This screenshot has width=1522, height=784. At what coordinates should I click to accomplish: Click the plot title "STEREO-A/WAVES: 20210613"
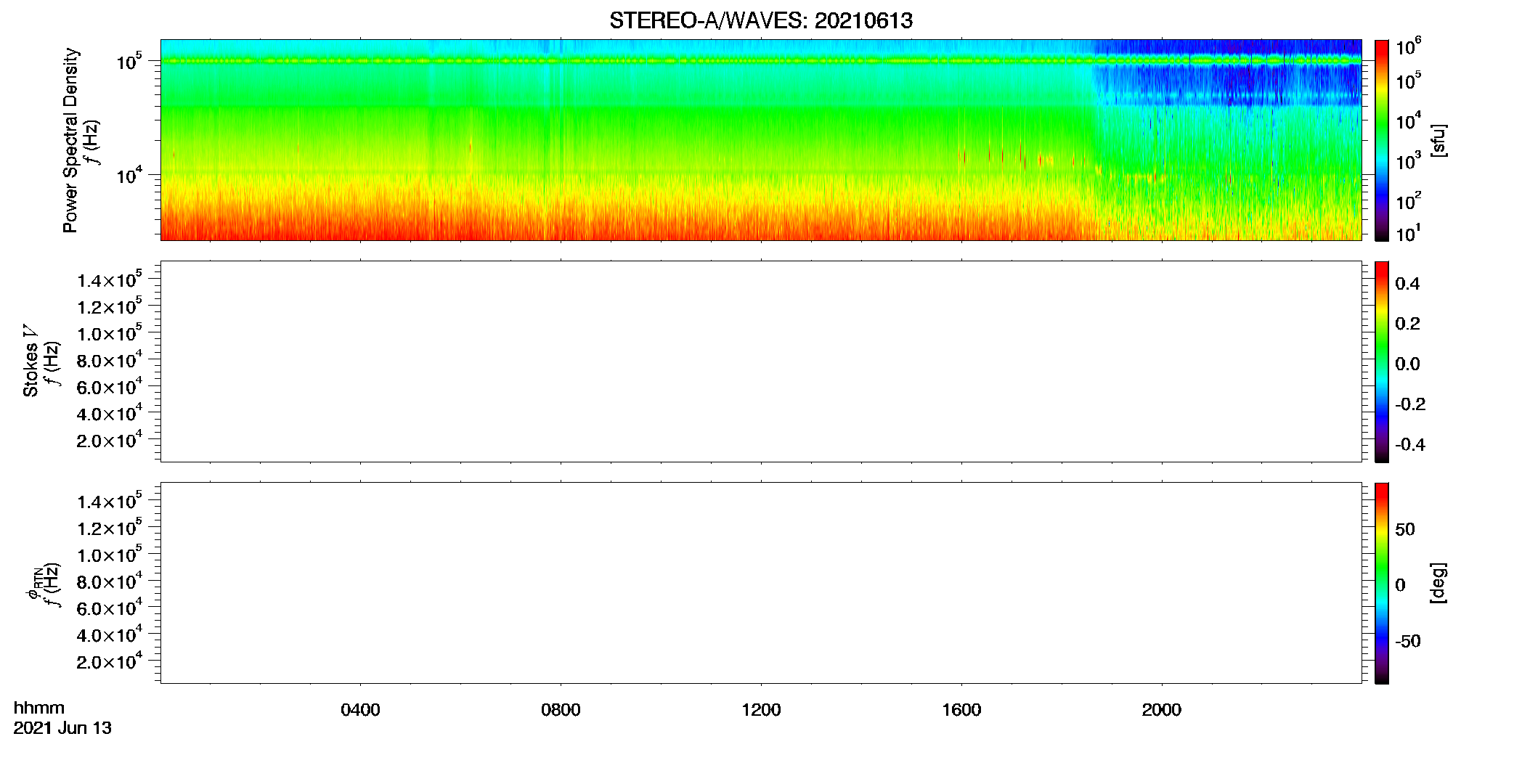pos(761,20)
